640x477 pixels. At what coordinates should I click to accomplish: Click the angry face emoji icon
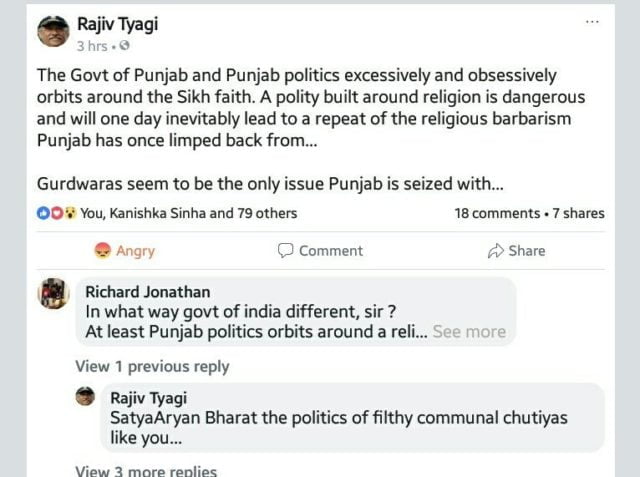point(101,250)
